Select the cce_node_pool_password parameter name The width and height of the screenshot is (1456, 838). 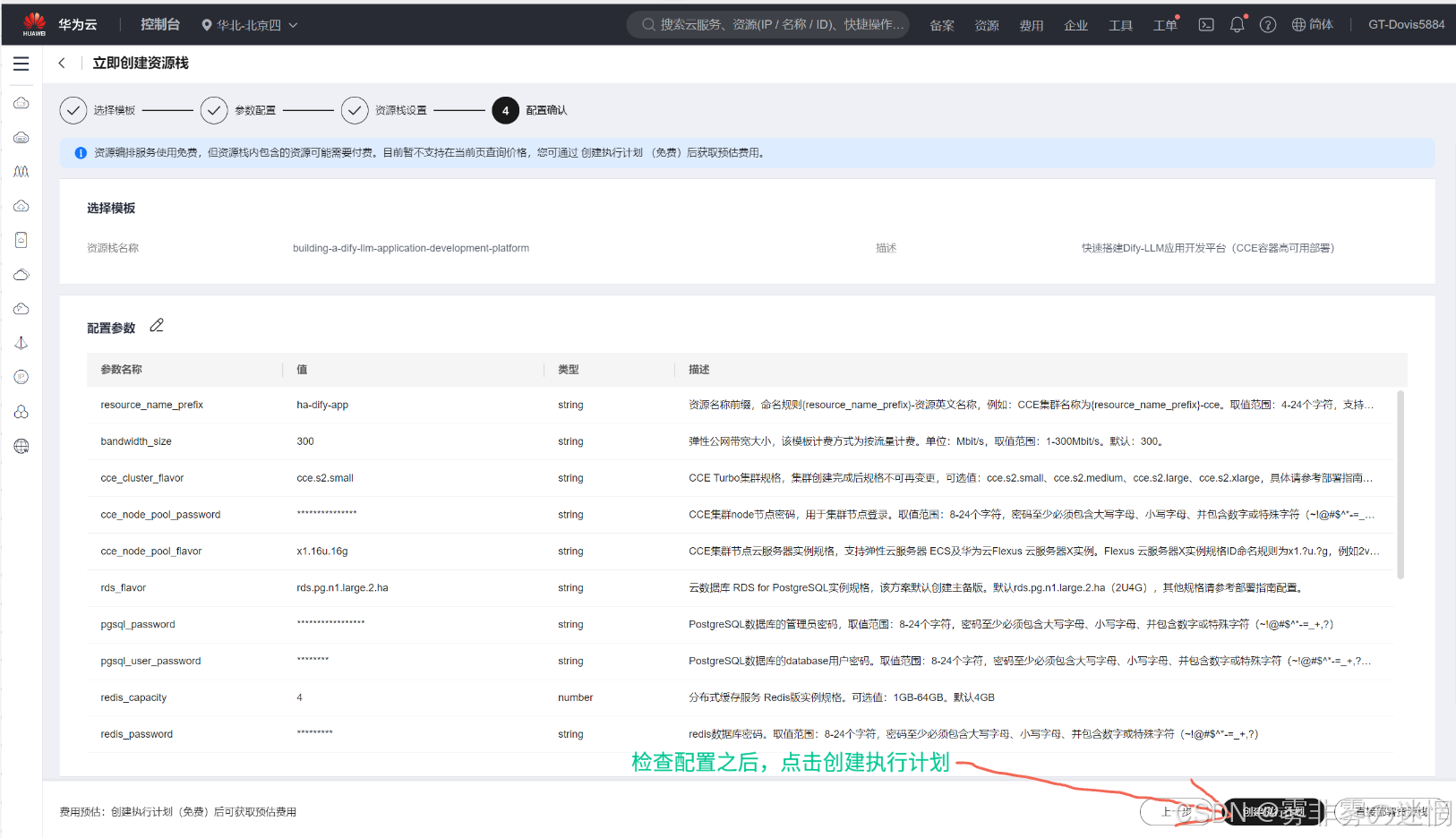[160, 515]
